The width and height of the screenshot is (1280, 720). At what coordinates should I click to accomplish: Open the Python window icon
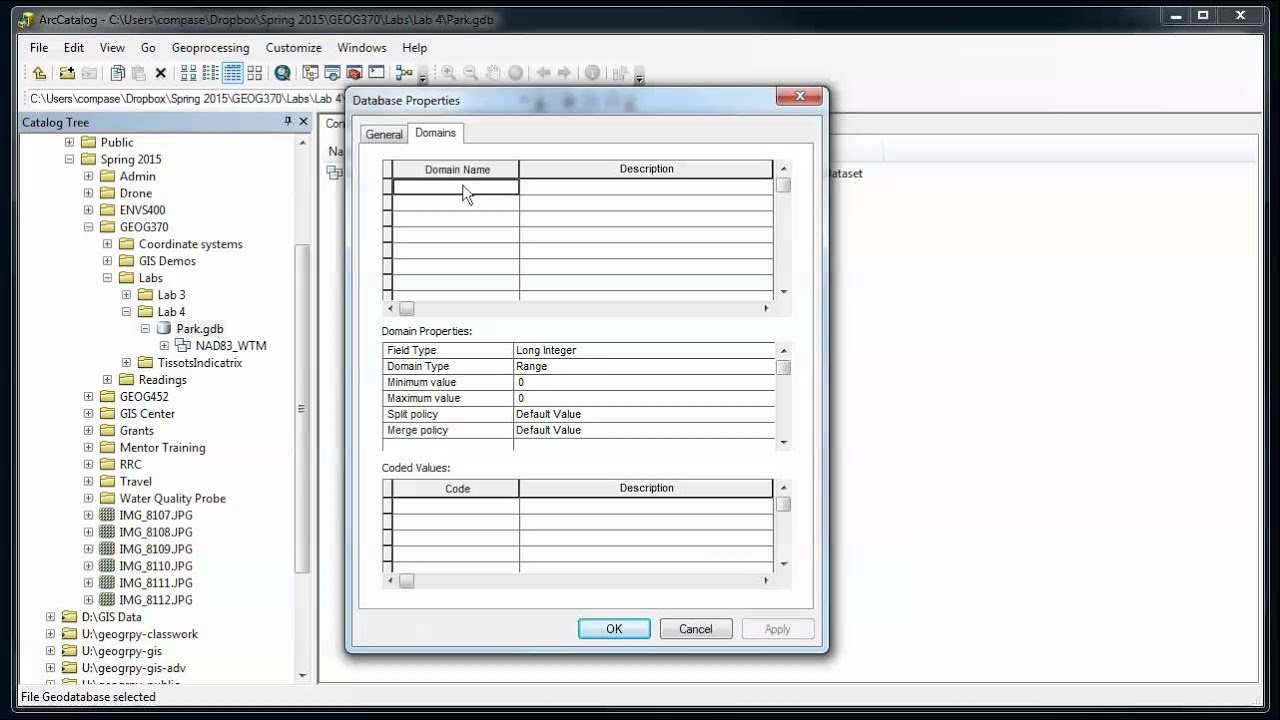[x=376, y=73]
